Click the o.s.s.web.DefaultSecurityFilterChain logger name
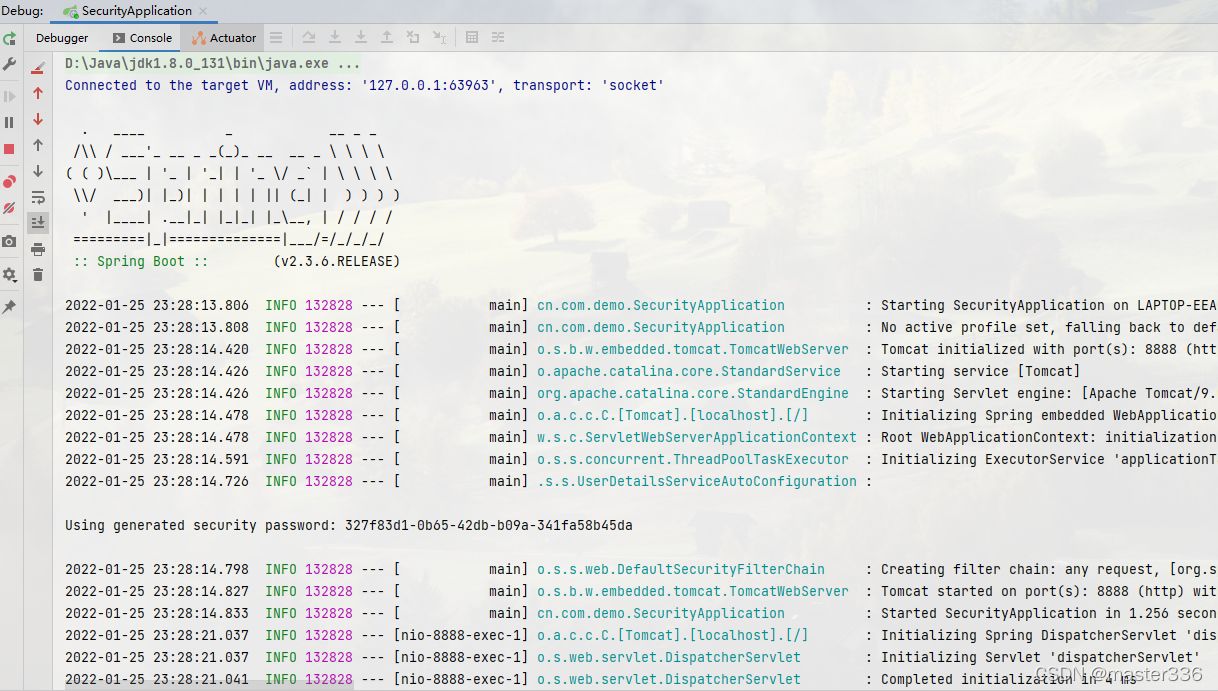Screen dimensions: 1218x691 (681, 569)
